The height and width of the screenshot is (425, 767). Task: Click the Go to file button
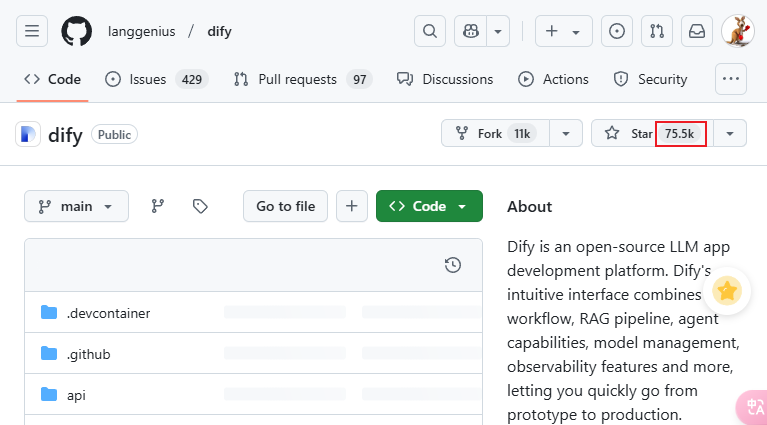(285, 206)
